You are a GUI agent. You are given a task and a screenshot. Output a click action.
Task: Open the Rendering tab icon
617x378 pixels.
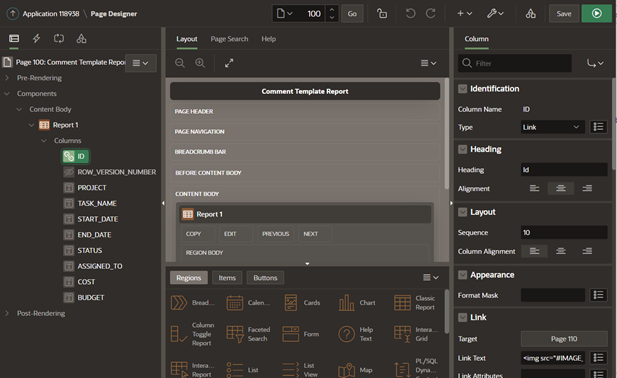14,38
